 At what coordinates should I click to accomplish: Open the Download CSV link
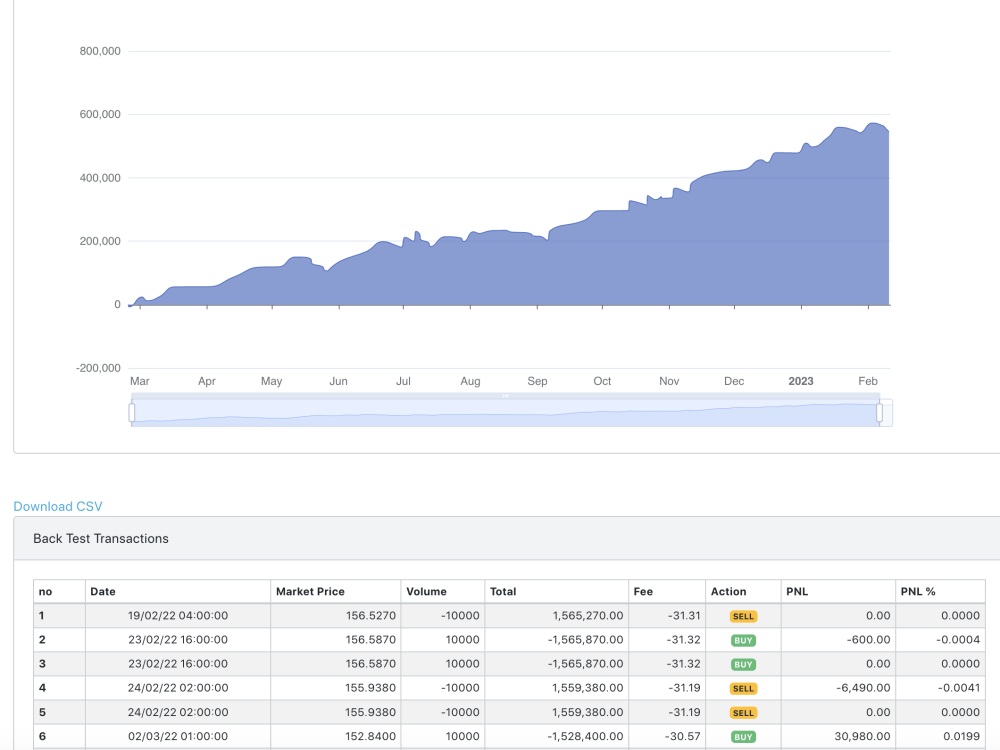tap(57, 506)
